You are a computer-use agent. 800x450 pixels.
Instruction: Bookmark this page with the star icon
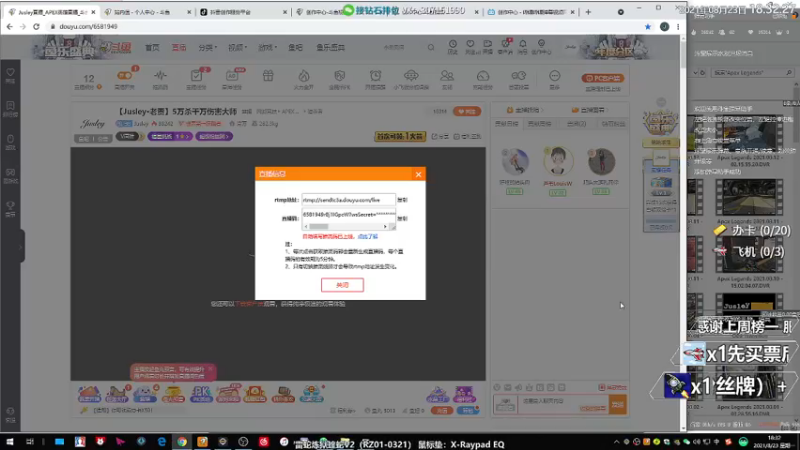(648, 27)
